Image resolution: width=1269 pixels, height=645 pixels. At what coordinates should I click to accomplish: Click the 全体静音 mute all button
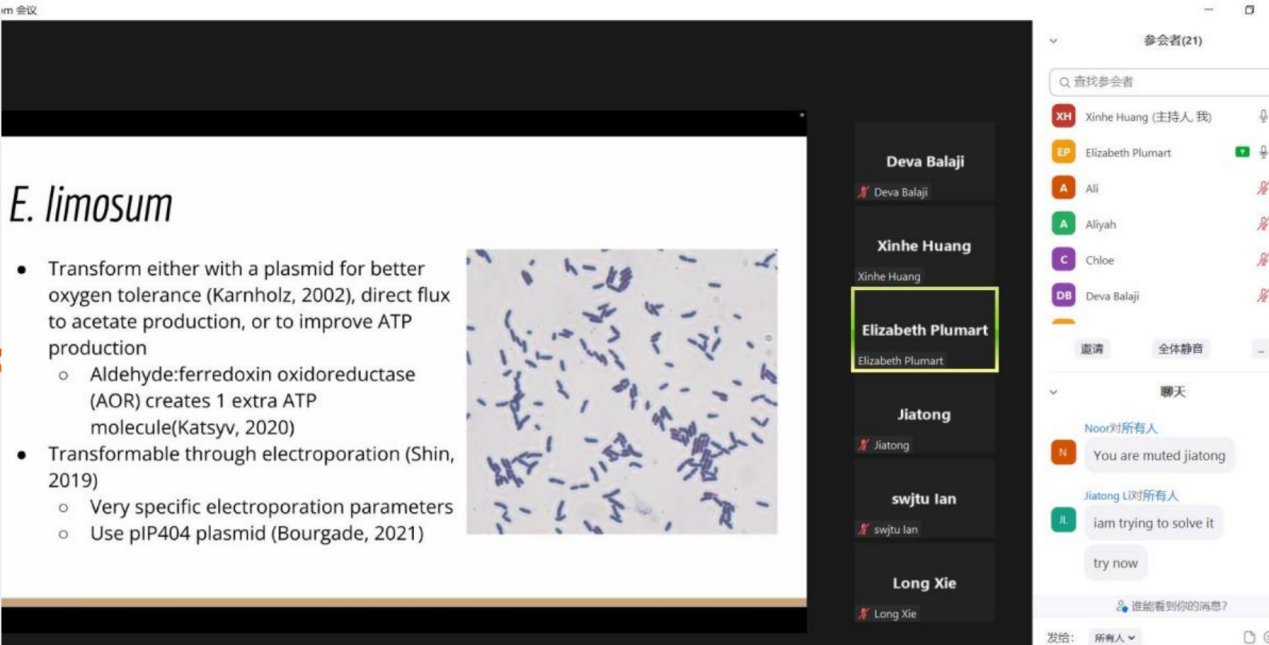(x=1180, y=349)
